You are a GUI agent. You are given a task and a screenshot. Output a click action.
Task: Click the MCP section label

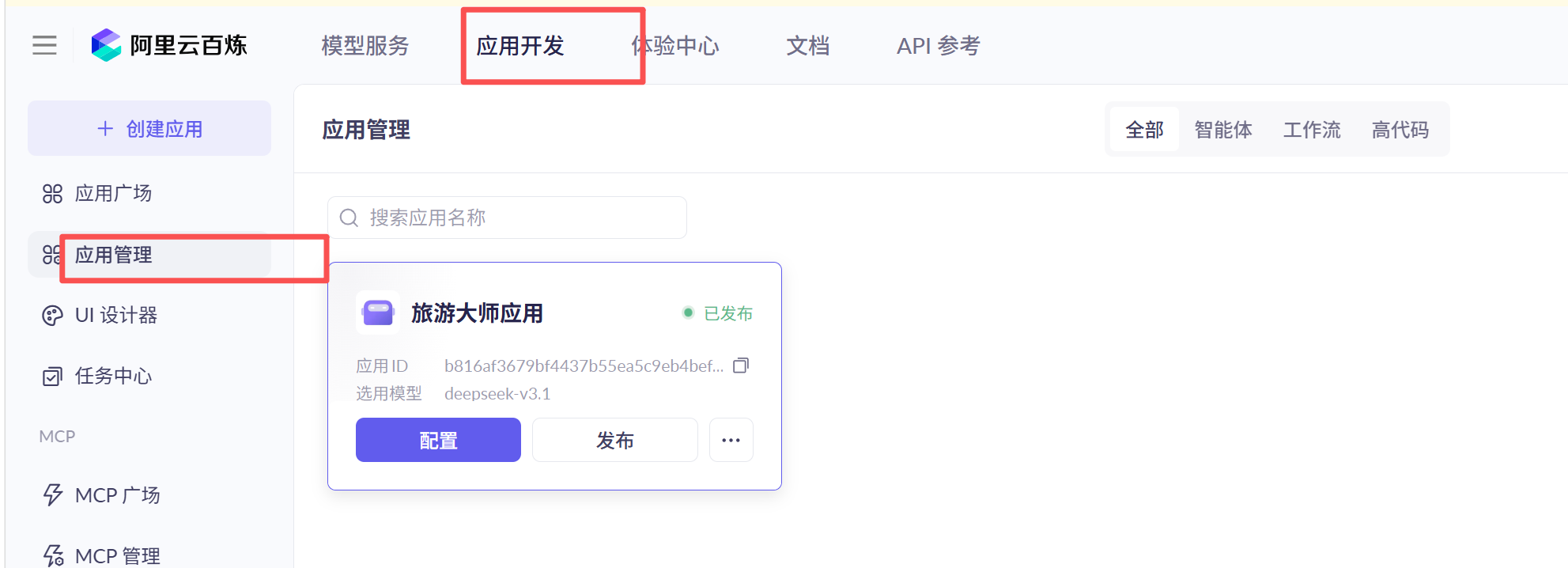[x=57, y=436]
